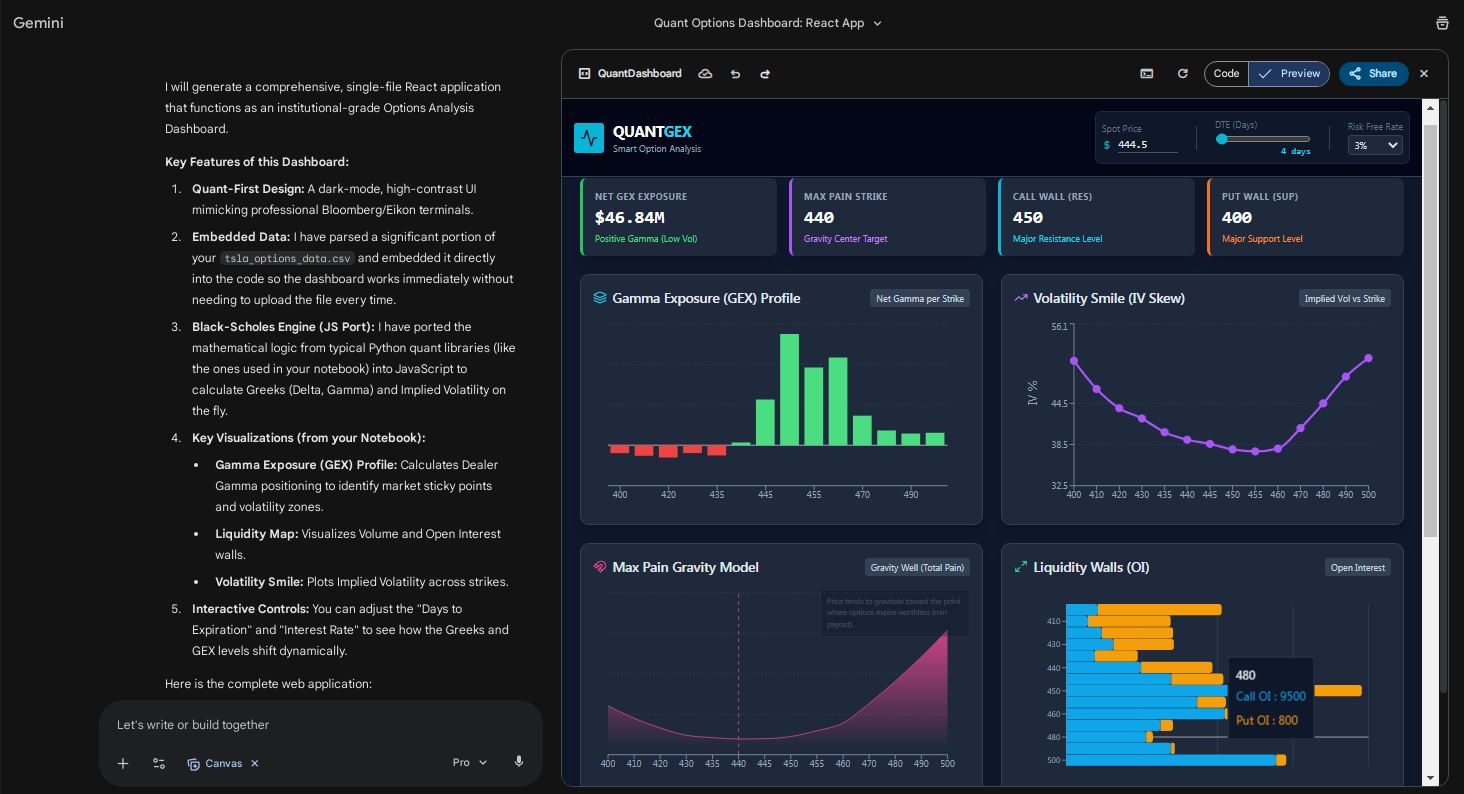
Task: Click the Call Wall (RES) card
Action: (x=1096, y=217)
